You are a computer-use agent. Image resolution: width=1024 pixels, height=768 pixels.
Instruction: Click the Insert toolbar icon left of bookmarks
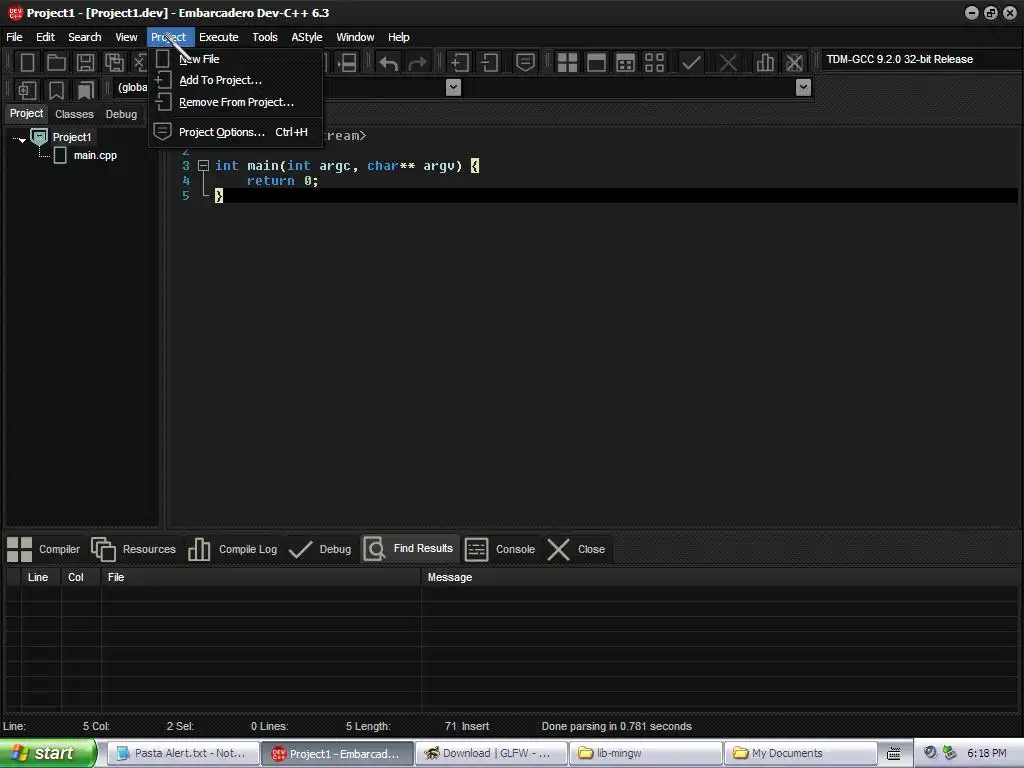point(27,89)
